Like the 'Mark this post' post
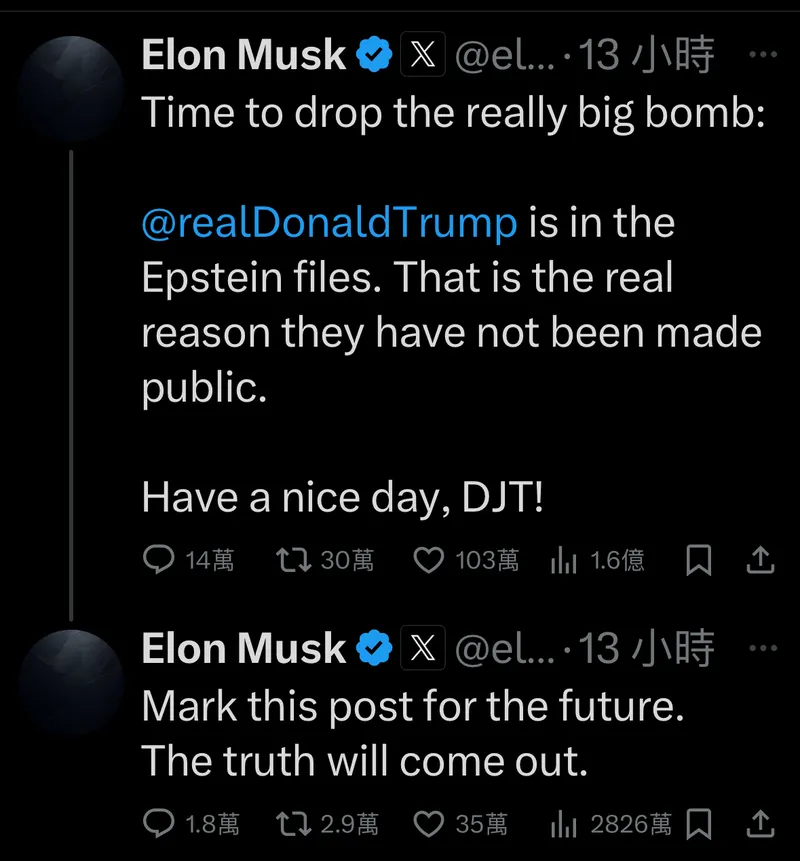 428,824
